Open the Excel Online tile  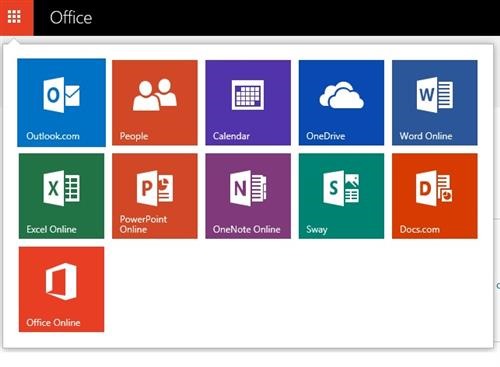tap(62, 196)
